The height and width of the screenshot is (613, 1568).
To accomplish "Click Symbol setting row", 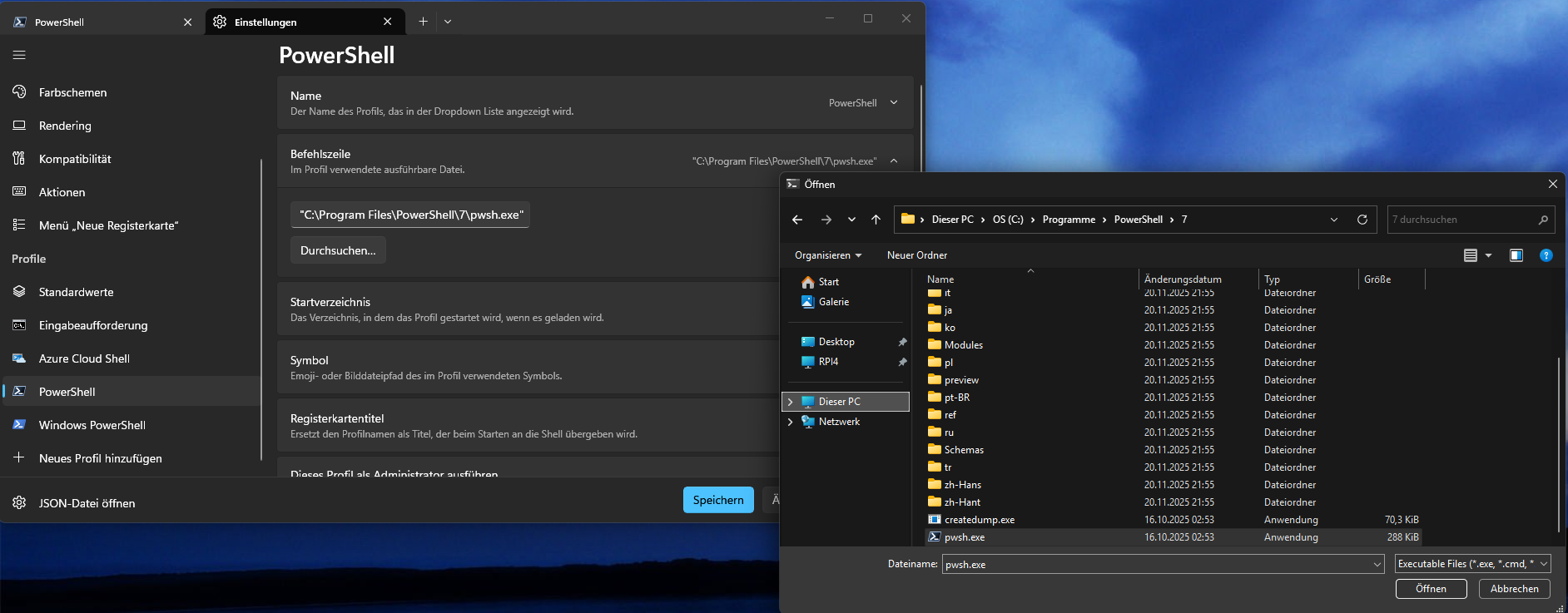I will point(528,368).
